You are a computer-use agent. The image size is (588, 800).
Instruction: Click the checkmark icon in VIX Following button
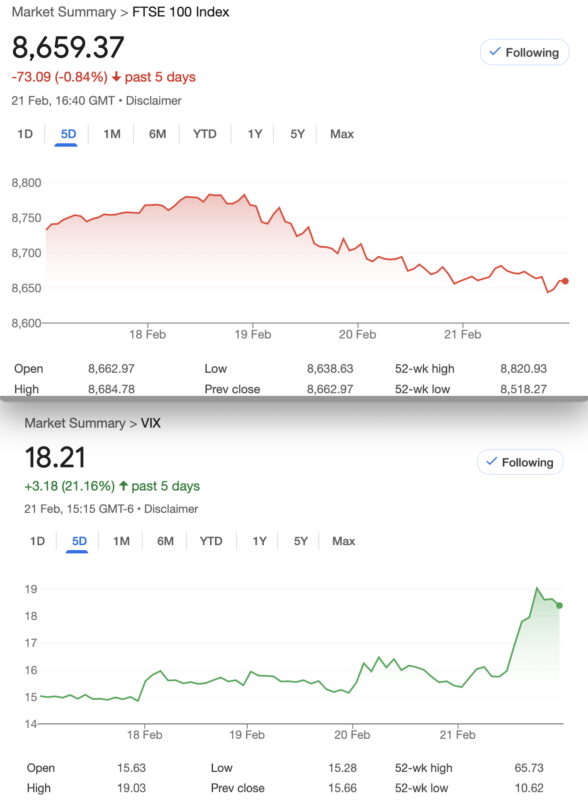(492, 461)
